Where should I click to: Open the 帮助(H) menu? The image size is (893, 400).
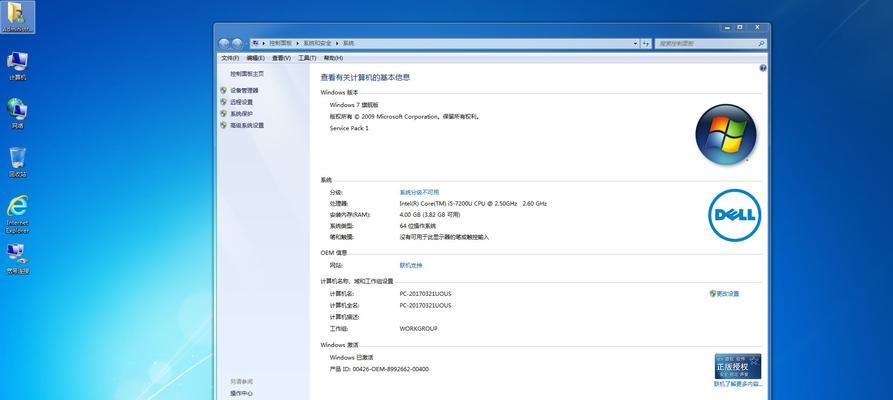click(333, 58)
